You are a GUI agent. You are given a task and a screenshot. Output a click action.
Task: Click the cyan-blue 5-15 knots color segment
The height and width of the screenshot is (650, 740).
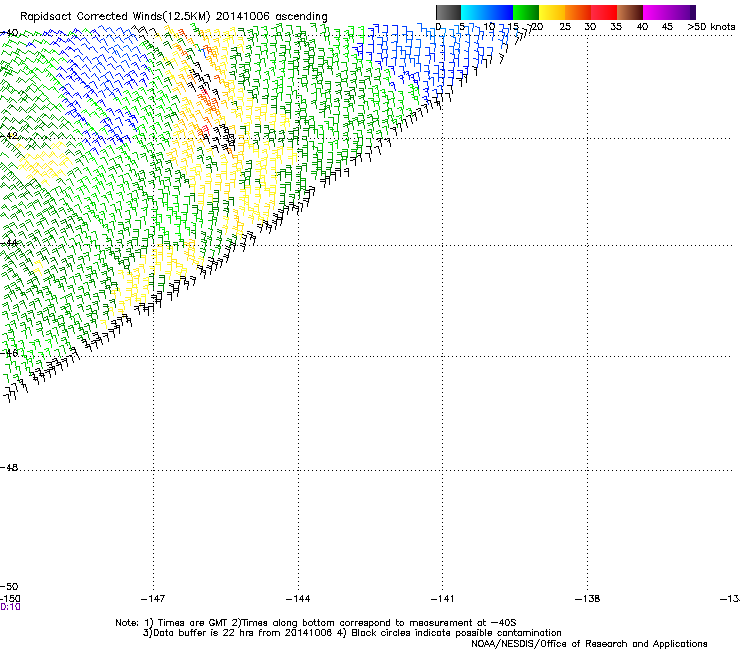(x=487, y=12)
